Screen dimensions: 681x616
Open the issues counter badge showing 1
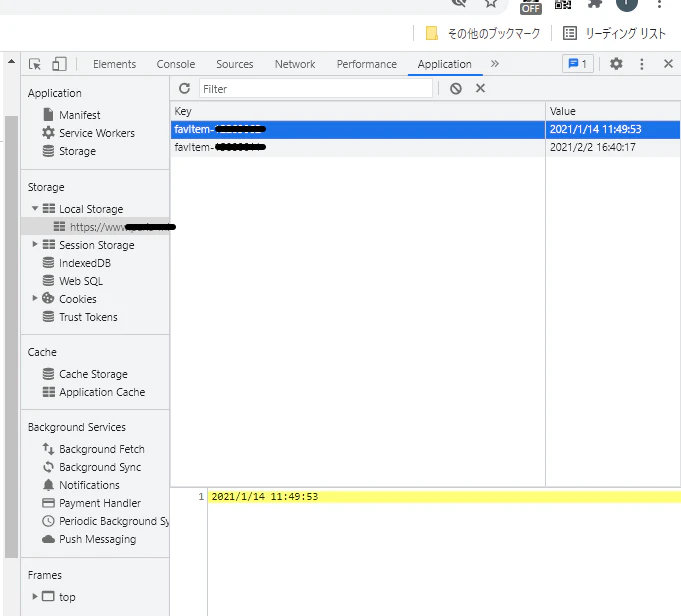(x=578, y=64)
